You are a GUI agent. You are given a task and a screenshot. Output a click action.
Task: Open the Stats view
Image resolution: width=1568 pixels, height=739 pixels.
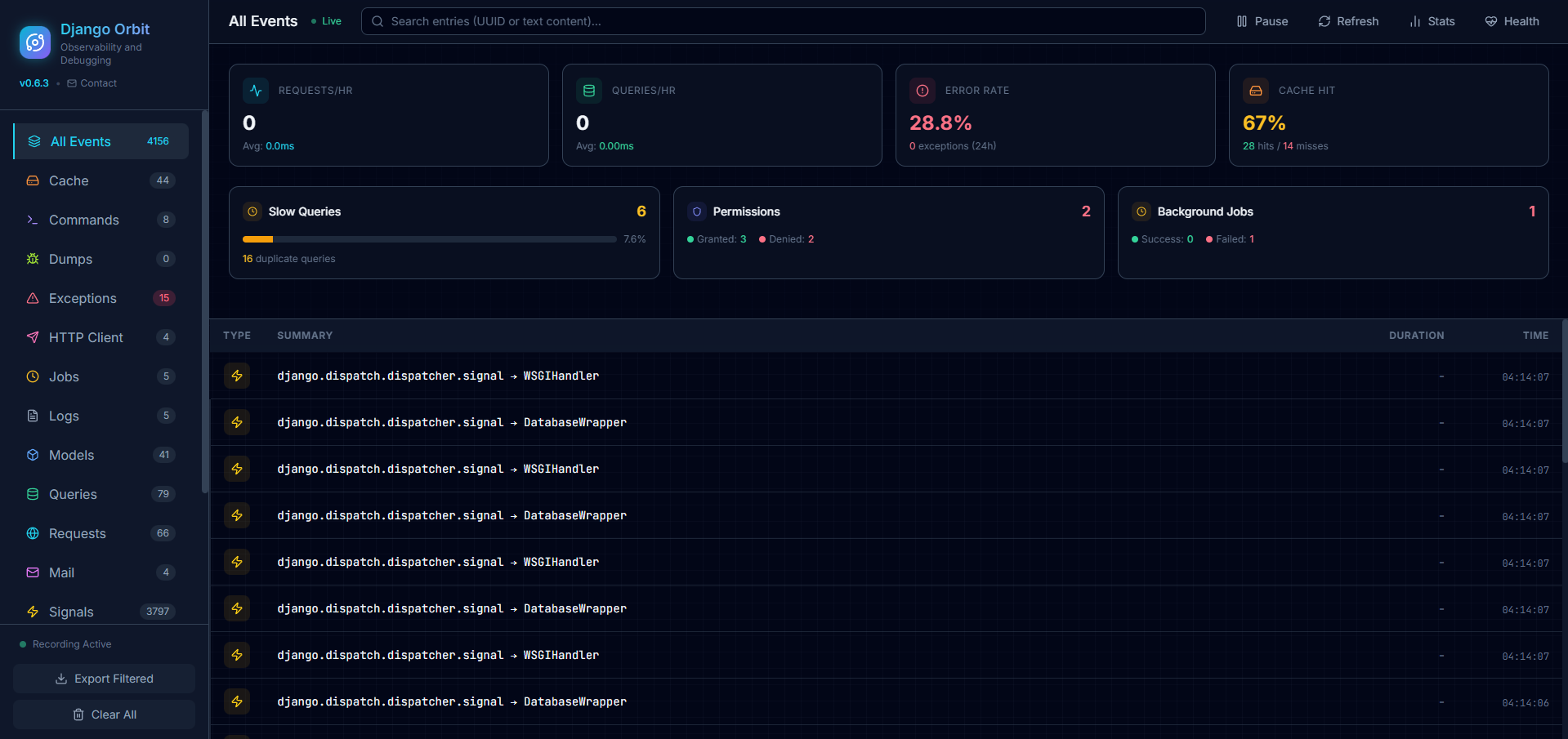click(1432, 21)
